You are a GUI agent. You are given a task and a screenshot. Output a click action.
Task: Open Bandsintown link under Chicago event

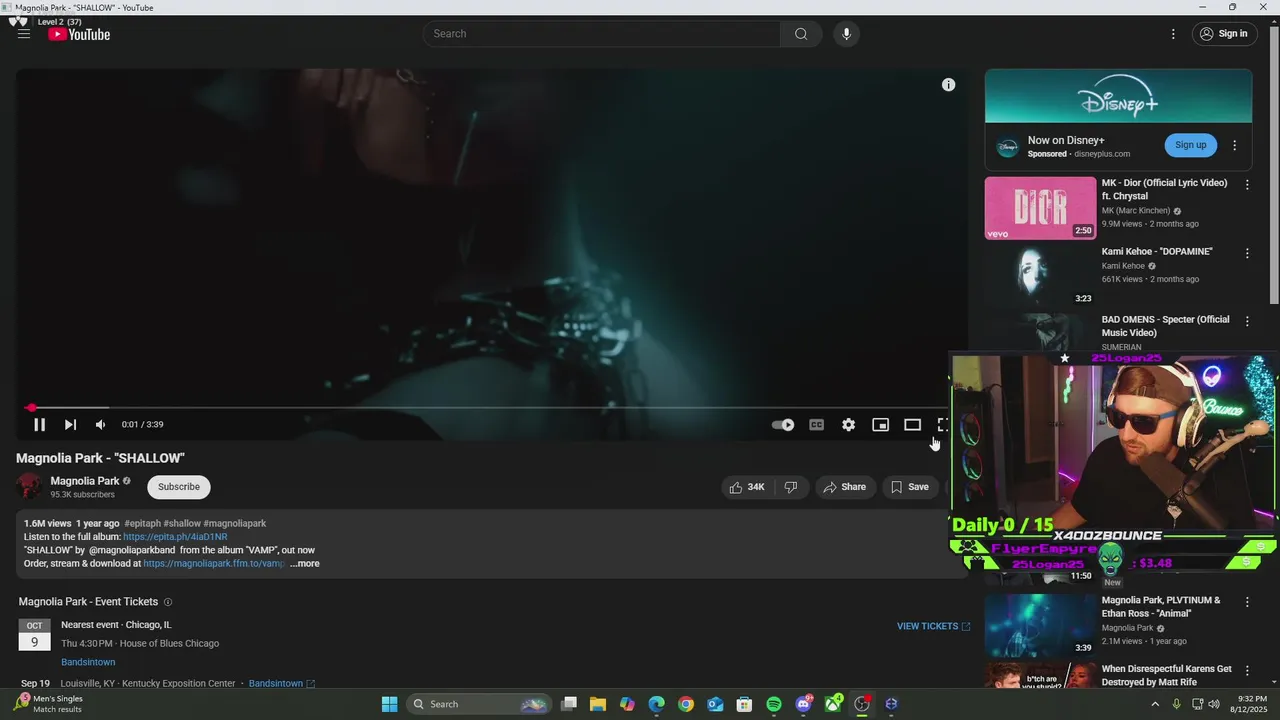(x=88, y=662)
